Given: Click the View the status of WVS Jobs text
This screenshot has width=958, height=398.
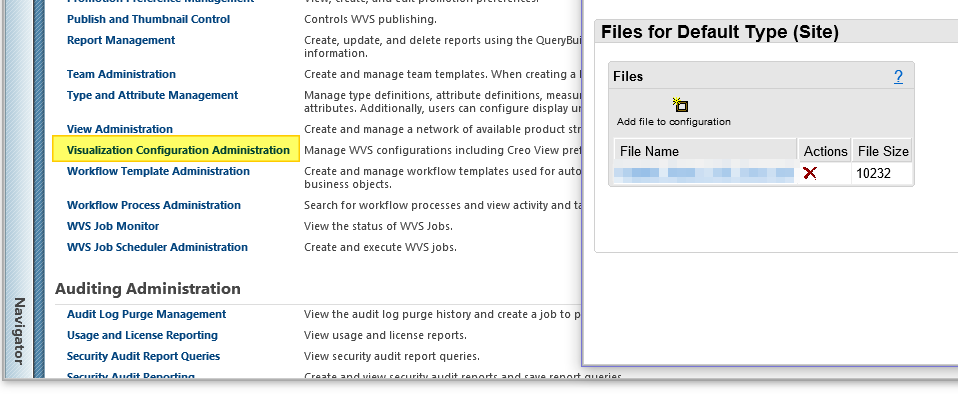Looking at the screenshot, I should coord(378,226).
